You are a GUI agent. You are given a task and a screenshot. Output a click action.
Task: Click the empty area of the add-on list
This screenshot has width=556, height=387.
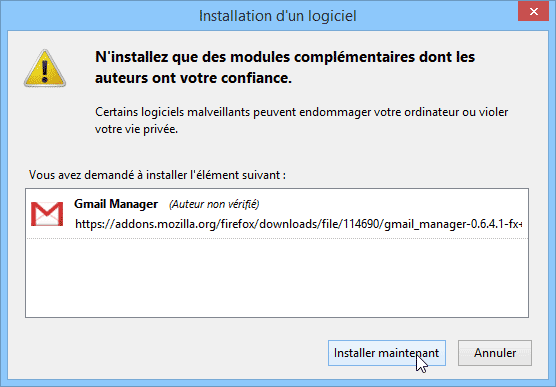pyautogui.click(x=277, y=278)
